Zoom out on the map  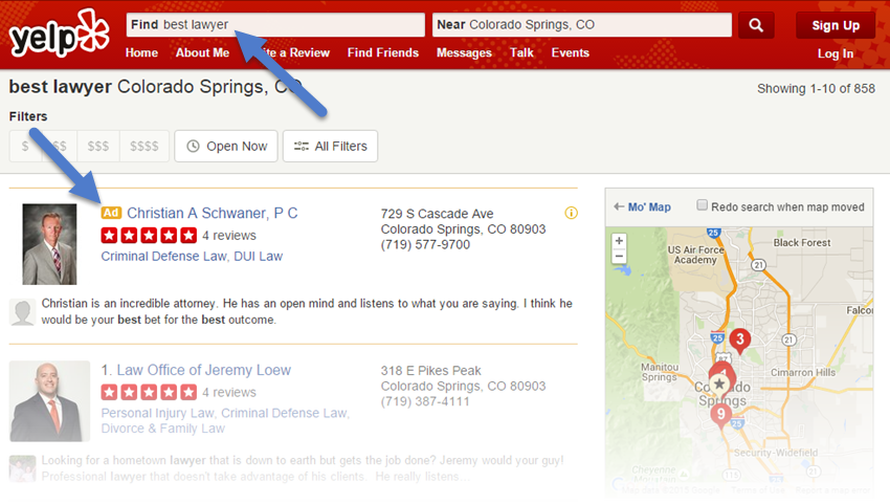pyautogui.click(x=619, y=256)
